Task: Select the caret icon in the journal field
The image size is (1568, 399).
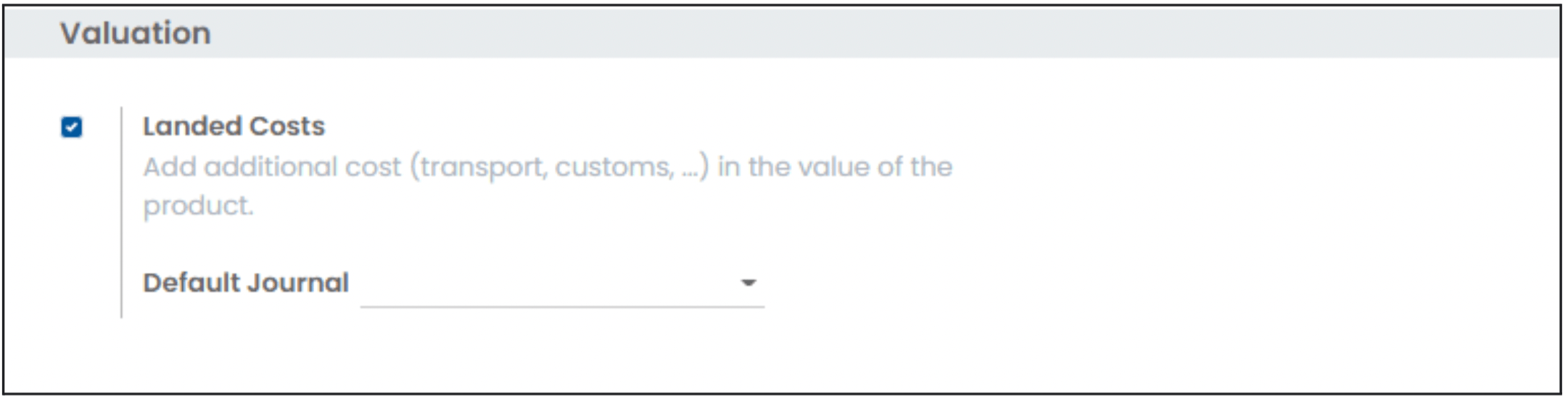Action: coord(748,283)
